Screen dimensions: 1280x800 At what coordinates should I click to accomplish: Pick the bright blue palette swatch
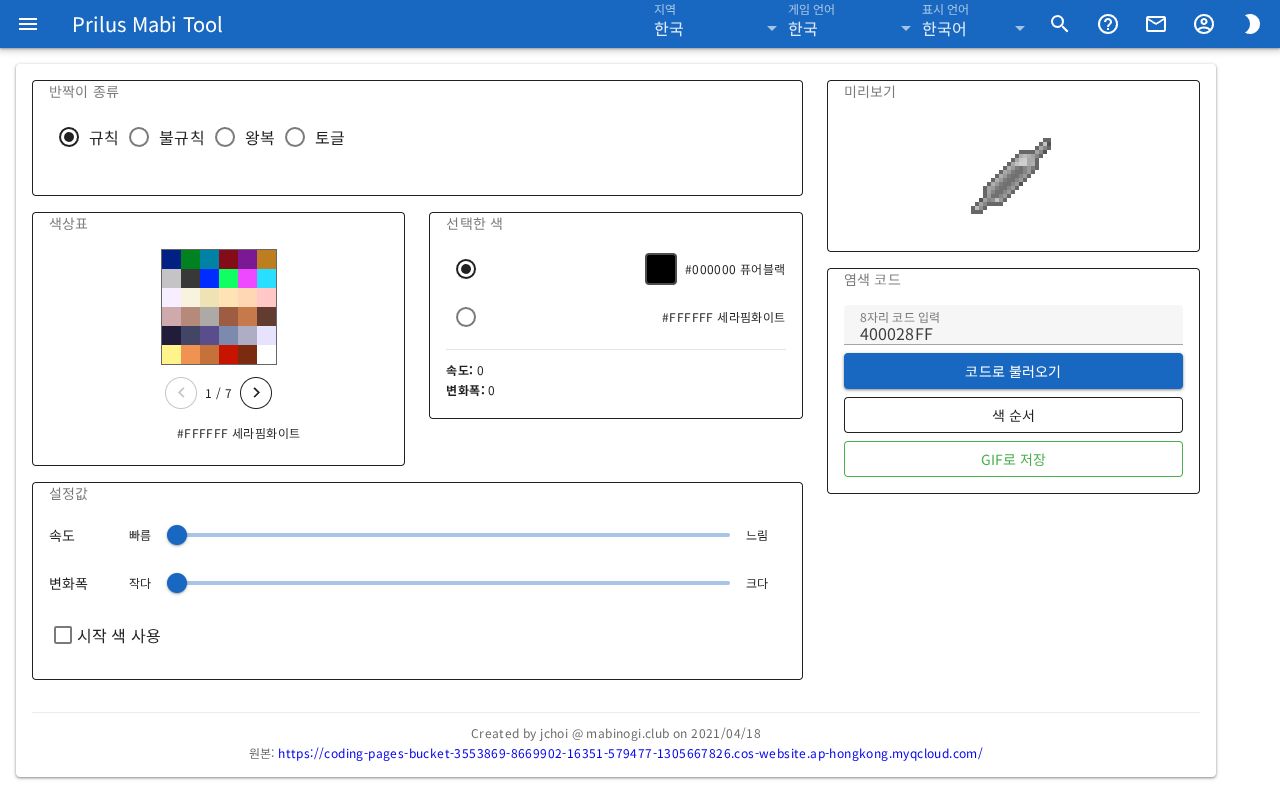click(209, 278)
